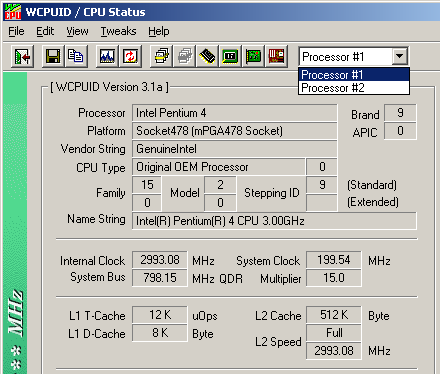Click the red arrows refresh icon
The height and width of the screenshot is (374, 440).
click(130, 57)
